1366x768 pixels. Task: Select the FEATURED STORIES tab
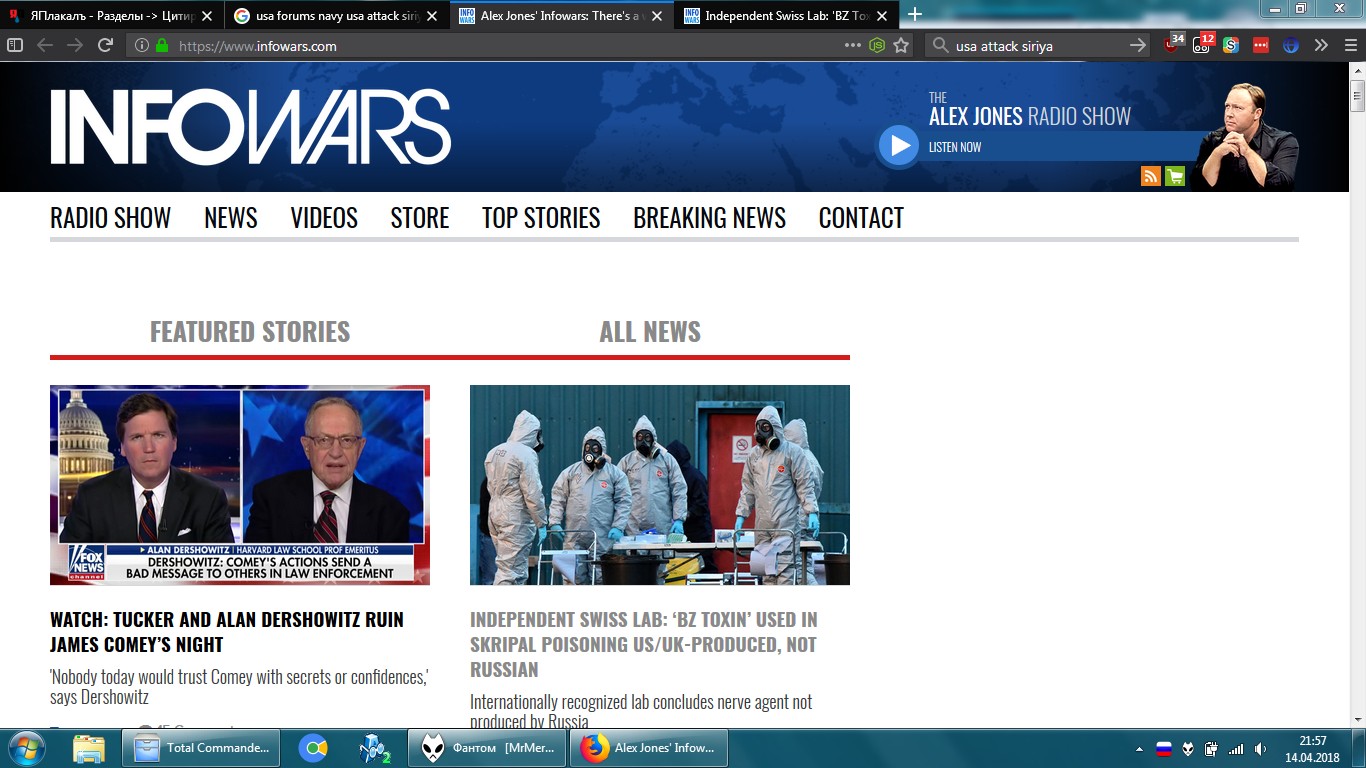pyautogui.click(x=250, y=332)
